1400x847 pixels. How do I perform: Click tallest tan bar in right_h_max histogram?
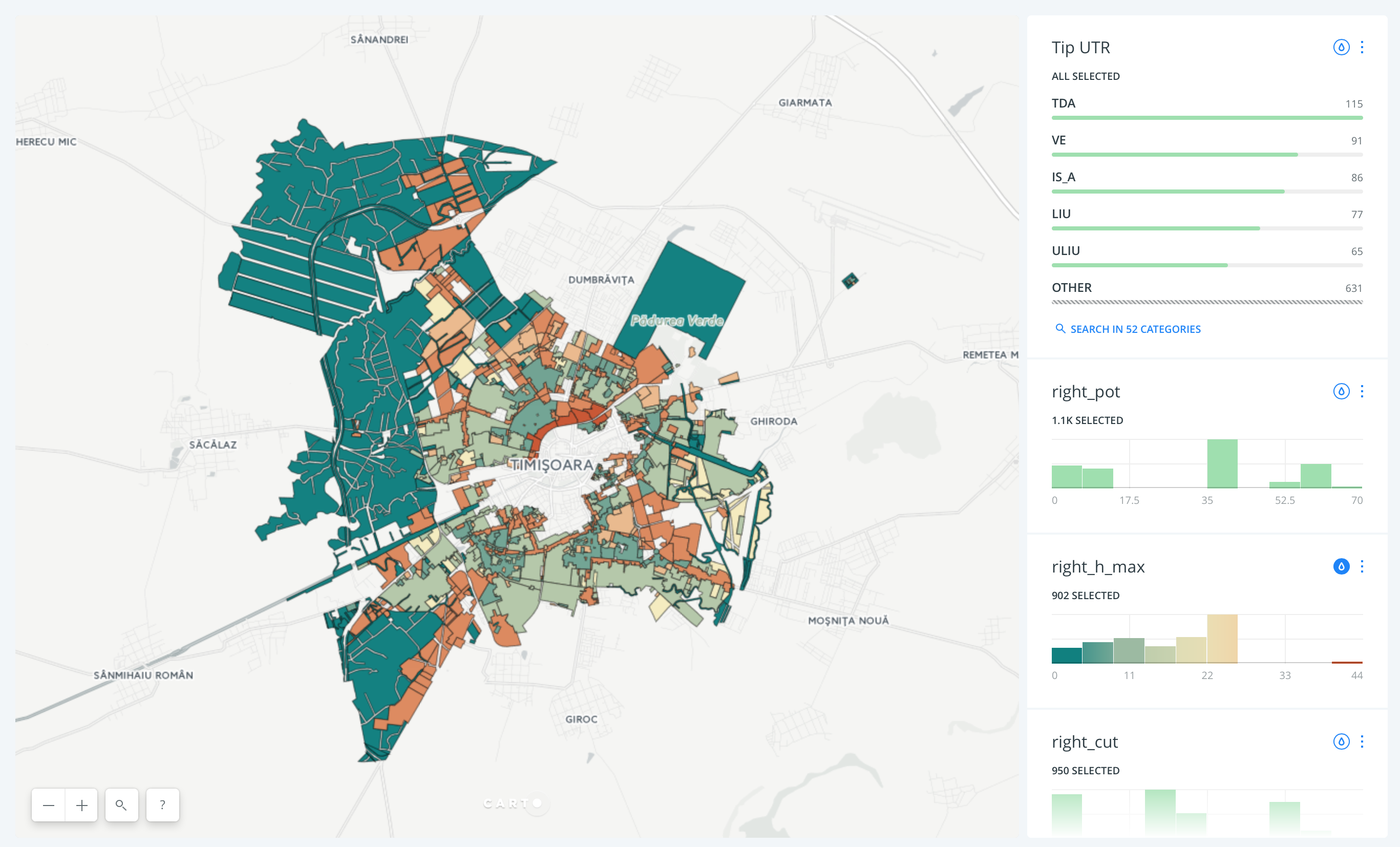tap(1222, 639)
